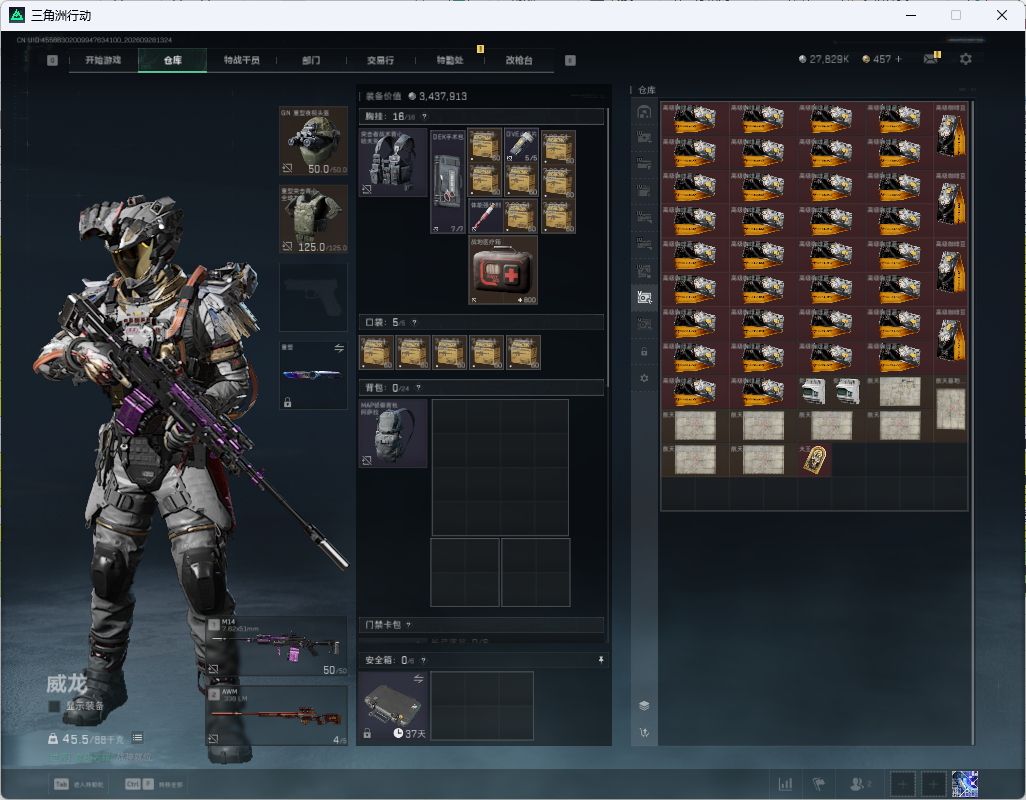Click the padlock icon in warehouse sidebar
The height and width of the screenshot is (800, 1026).
coord(644,351)
